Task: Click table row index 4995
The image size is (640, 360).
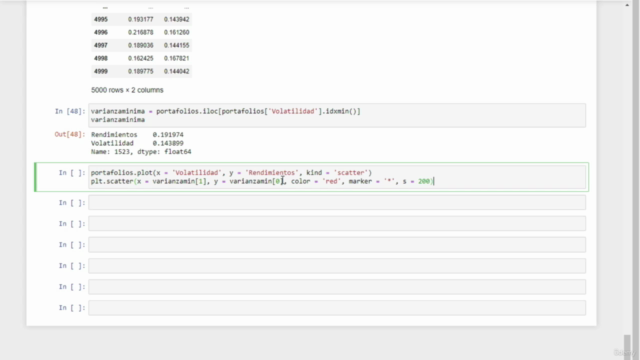Action: (101, 19)
